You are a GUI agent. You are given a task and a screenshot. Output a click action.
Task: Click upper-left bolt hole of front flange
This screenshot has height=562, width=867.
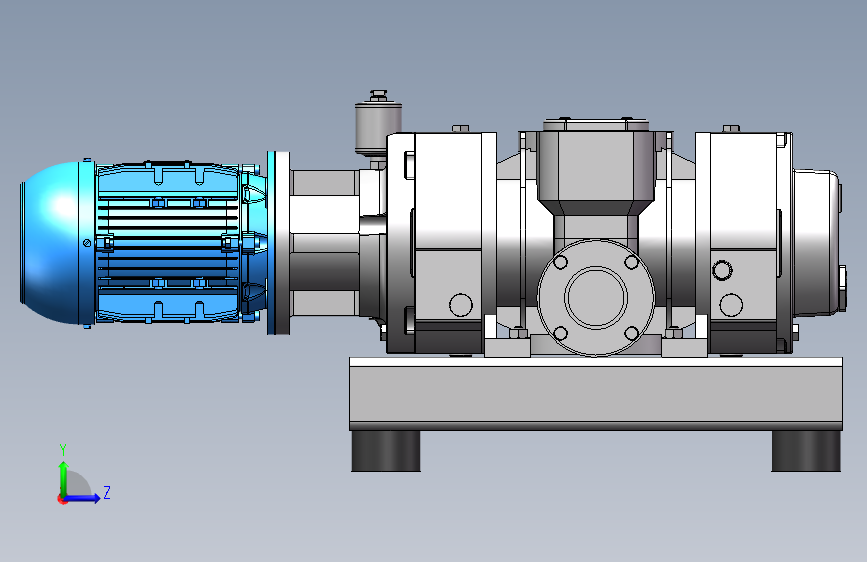560,262
